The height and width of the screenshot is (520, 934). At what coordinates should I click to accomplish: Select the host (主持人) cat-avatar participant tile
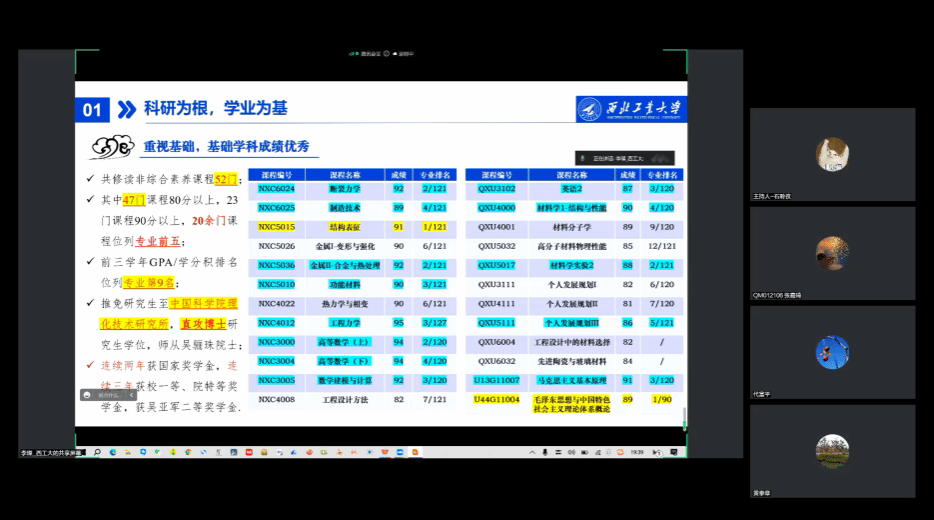pyautogui.click(x=832, y=155)
